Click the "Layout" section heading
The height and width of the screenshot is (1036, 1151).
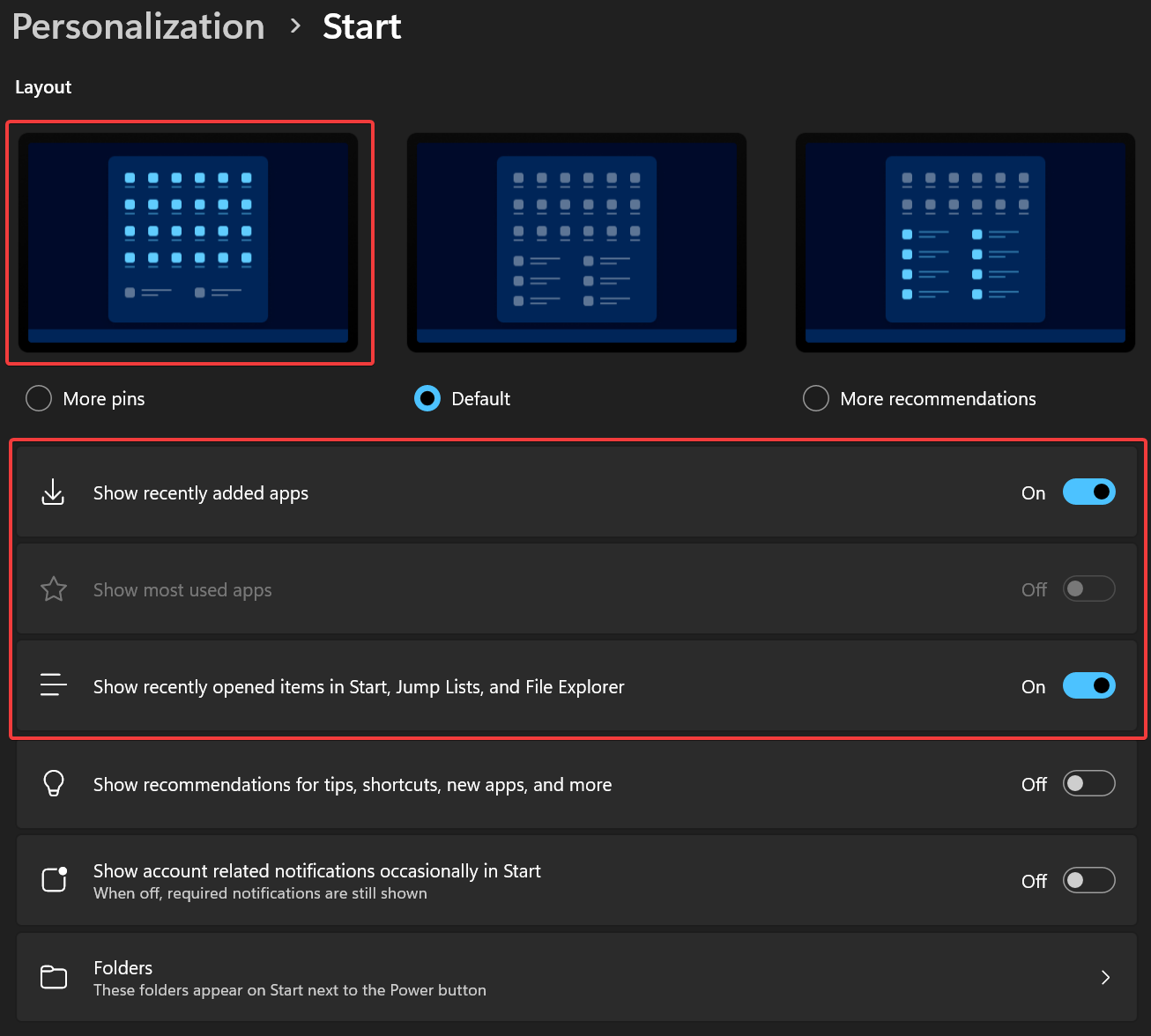click(x=43, y=87)
